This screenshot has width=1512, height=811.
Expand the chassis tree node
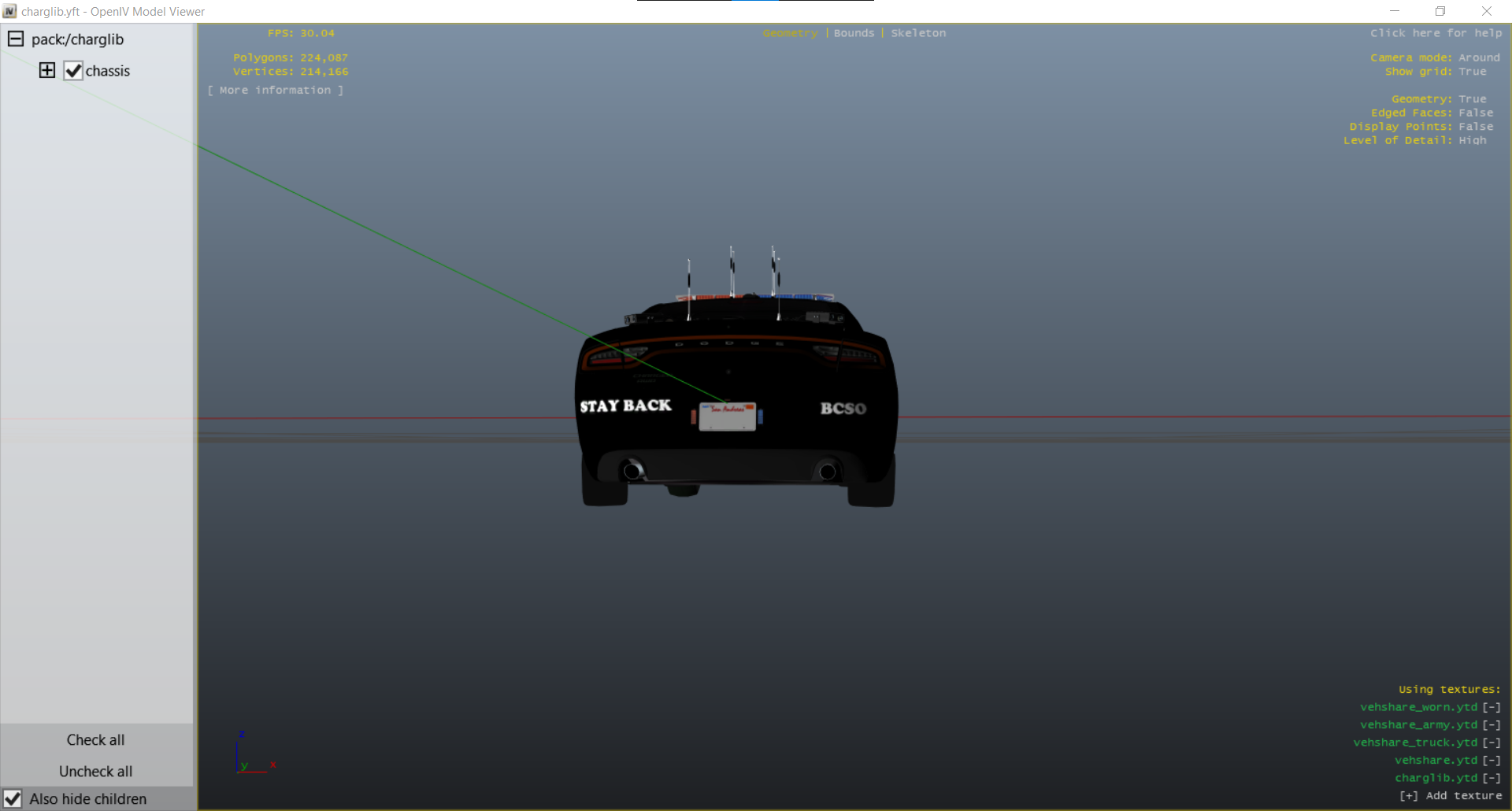point(47,70)
